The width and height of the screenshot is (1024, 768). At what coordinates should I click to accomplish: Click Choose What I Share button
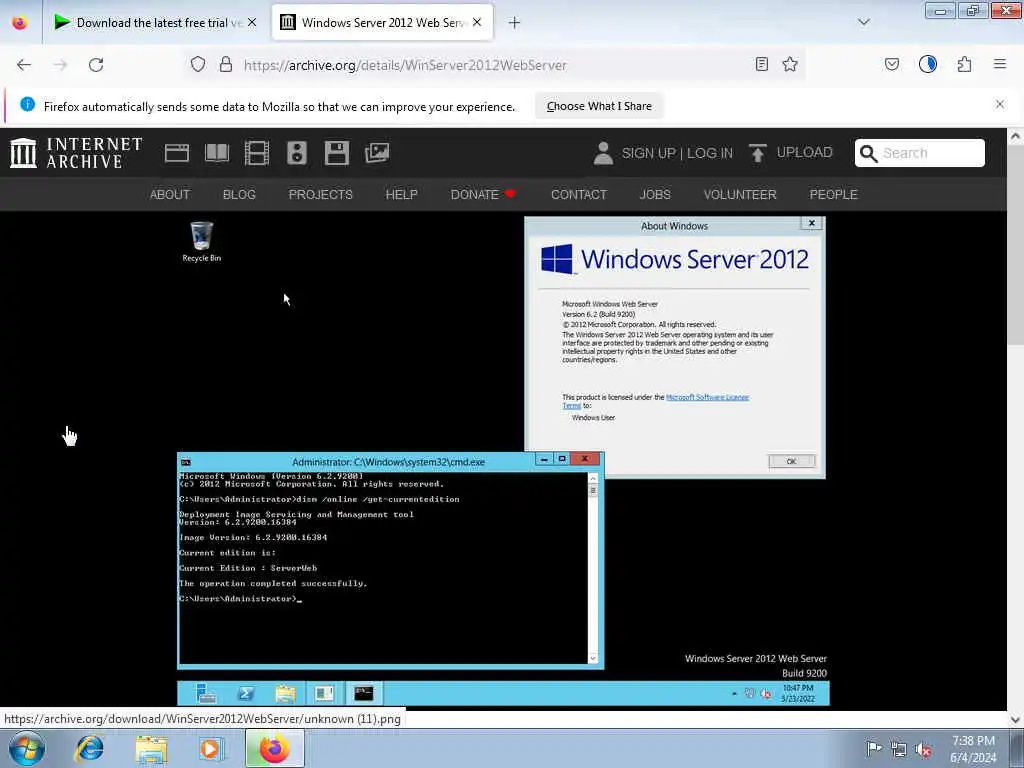[x=599, y=106]
